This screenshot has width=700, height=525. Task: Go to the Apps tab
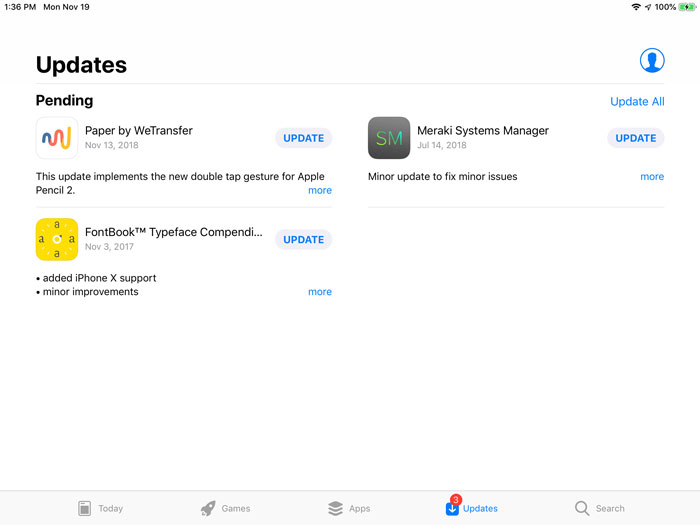pyautogui.click(x=349, y=508)
